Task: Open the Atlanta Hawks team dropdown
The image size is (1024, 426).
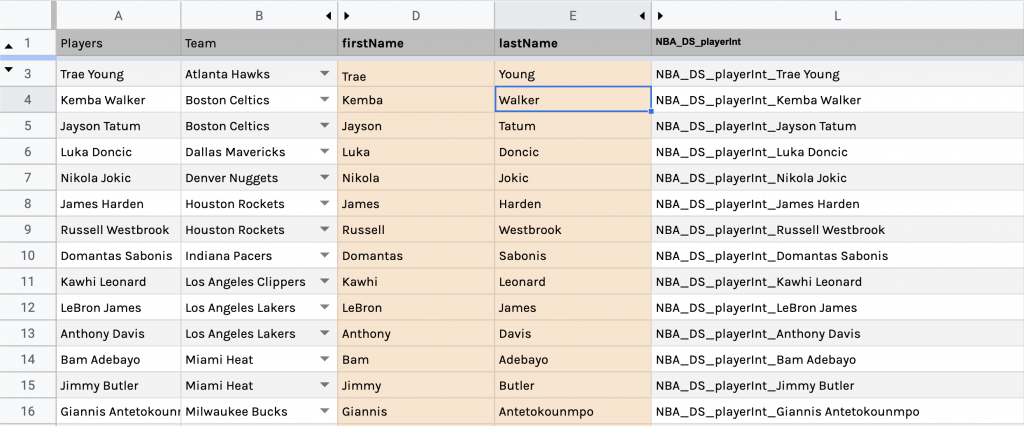Action: (x=324, y=74)
